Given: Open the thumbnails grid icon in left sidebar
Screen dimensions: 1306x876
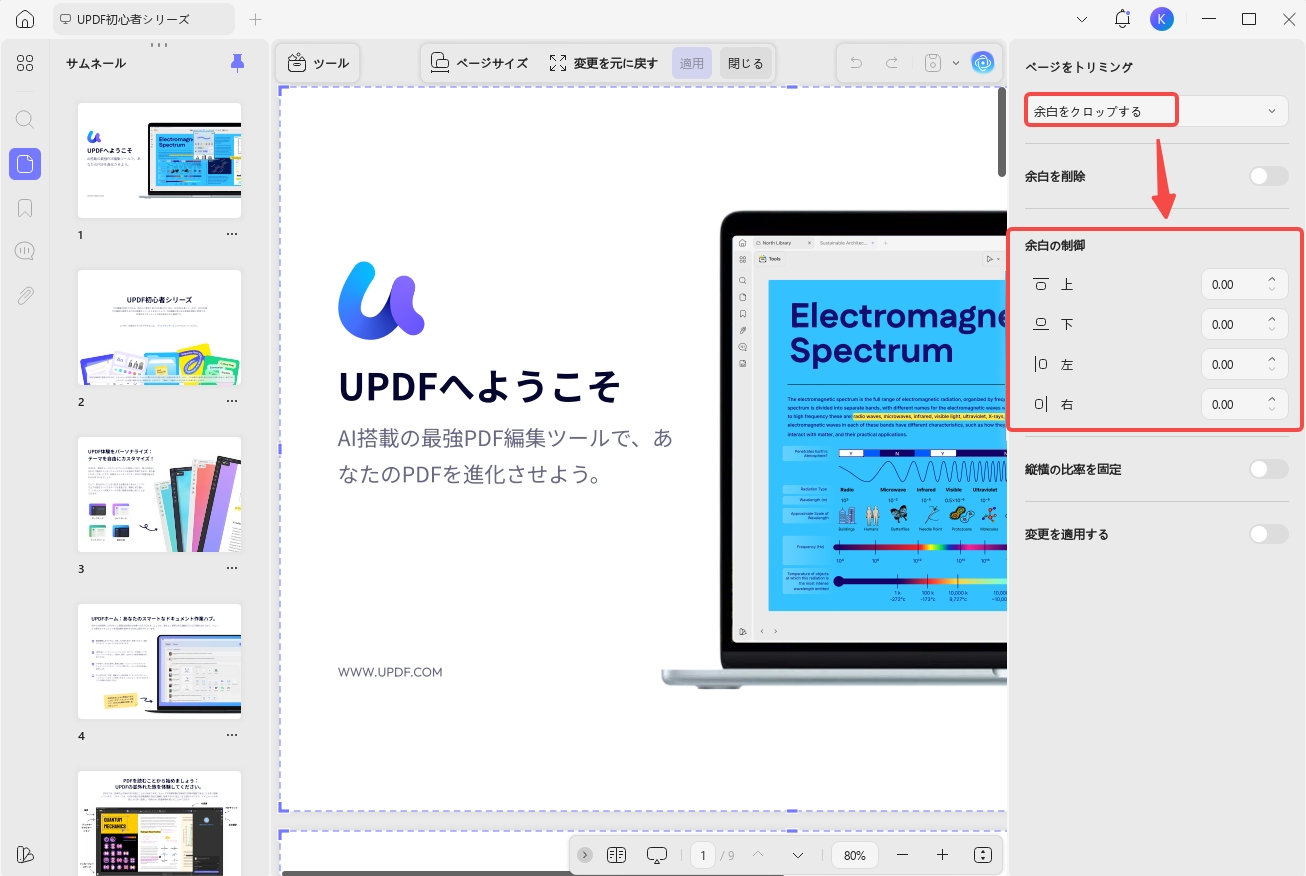Looking at the screenshot, I should pos(25,63).
